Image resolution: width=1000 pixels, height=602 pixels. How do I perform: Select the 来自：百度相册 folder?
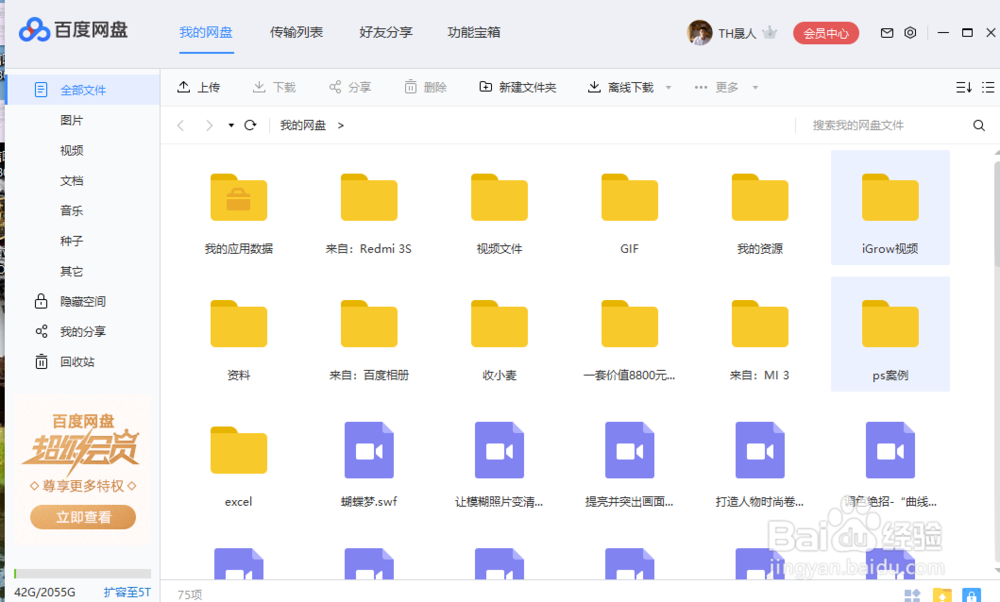pos(369,340)
